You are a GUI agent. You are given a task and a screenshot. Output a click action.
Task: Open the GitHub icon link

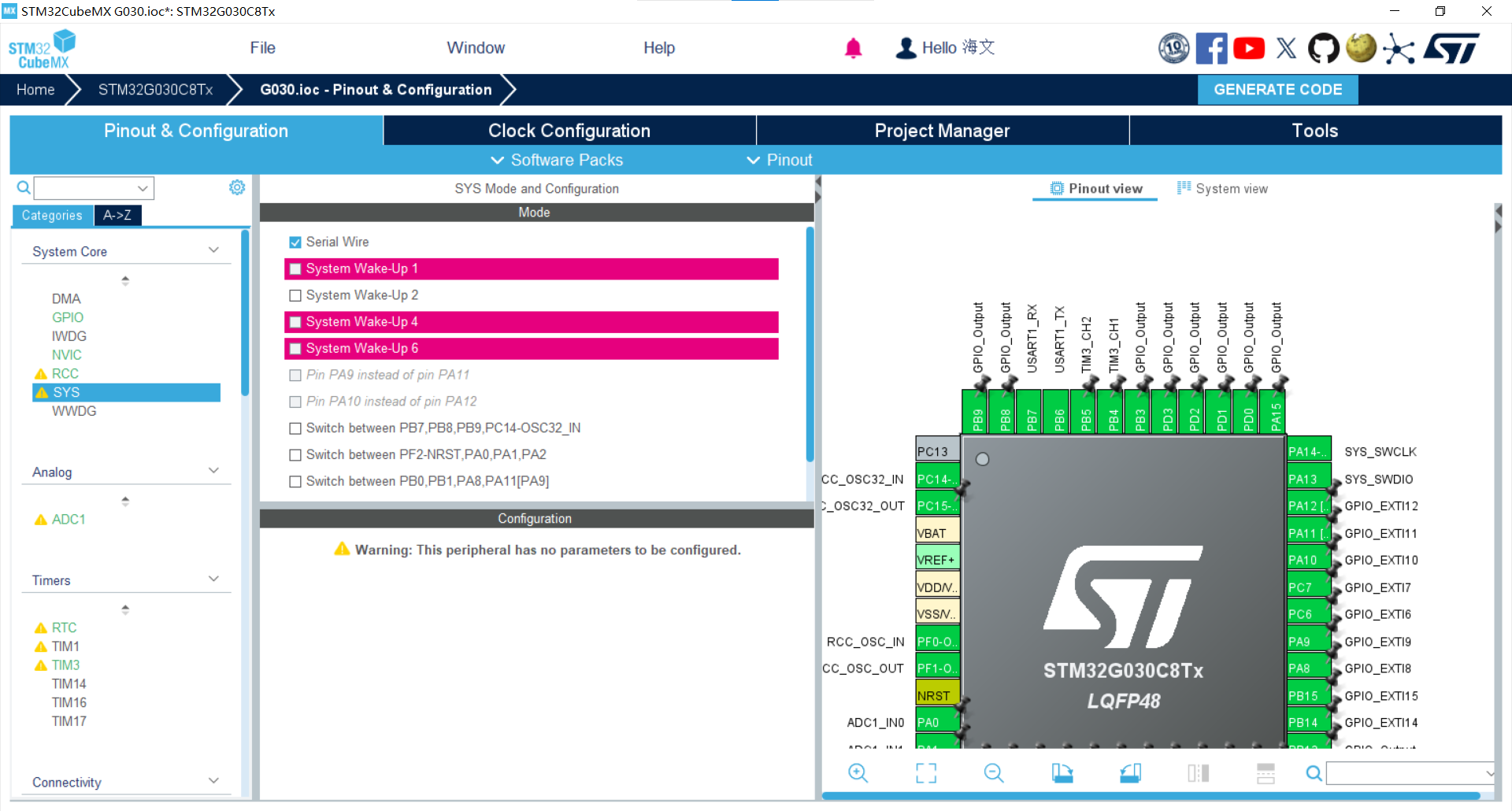click(1323, 49)
